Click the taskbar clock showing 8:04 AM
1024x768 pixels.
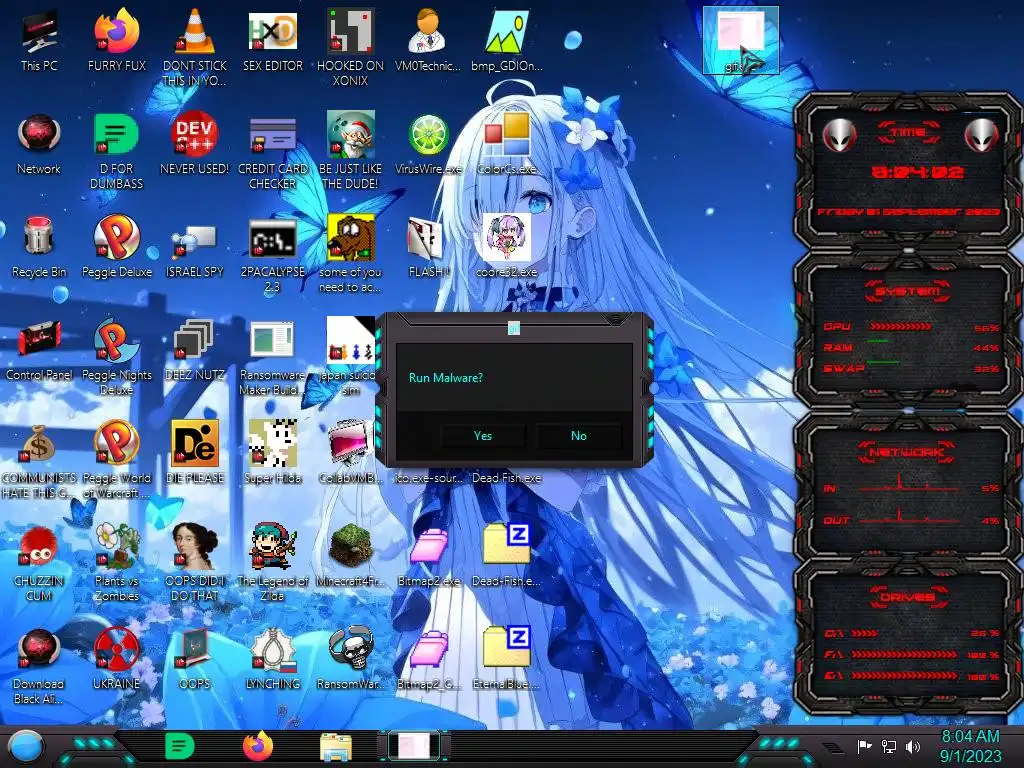970,746
